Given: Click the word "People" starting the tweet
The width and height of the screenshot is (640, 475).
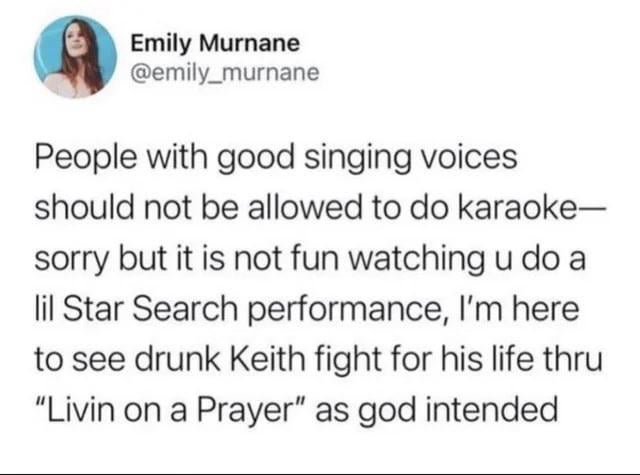Looking at the screenshot, I should pyautogui.click(x=86, y=159).
